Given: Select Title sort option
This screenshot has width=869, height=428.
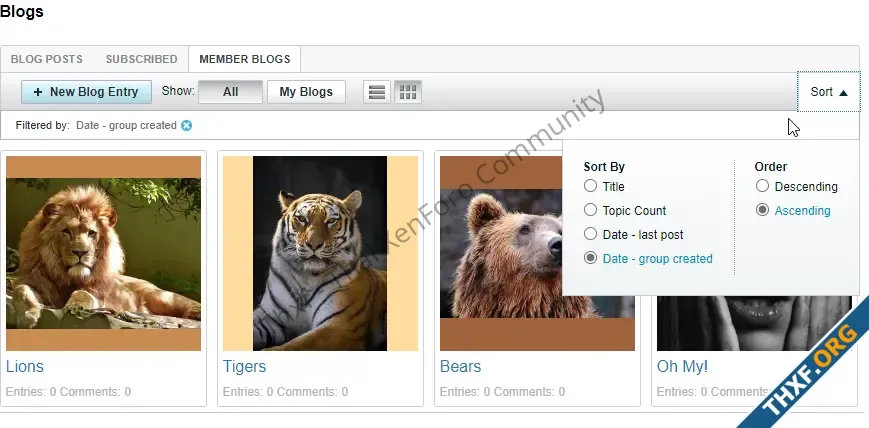Looking at the screenshot, I should [x=590, y=186].
